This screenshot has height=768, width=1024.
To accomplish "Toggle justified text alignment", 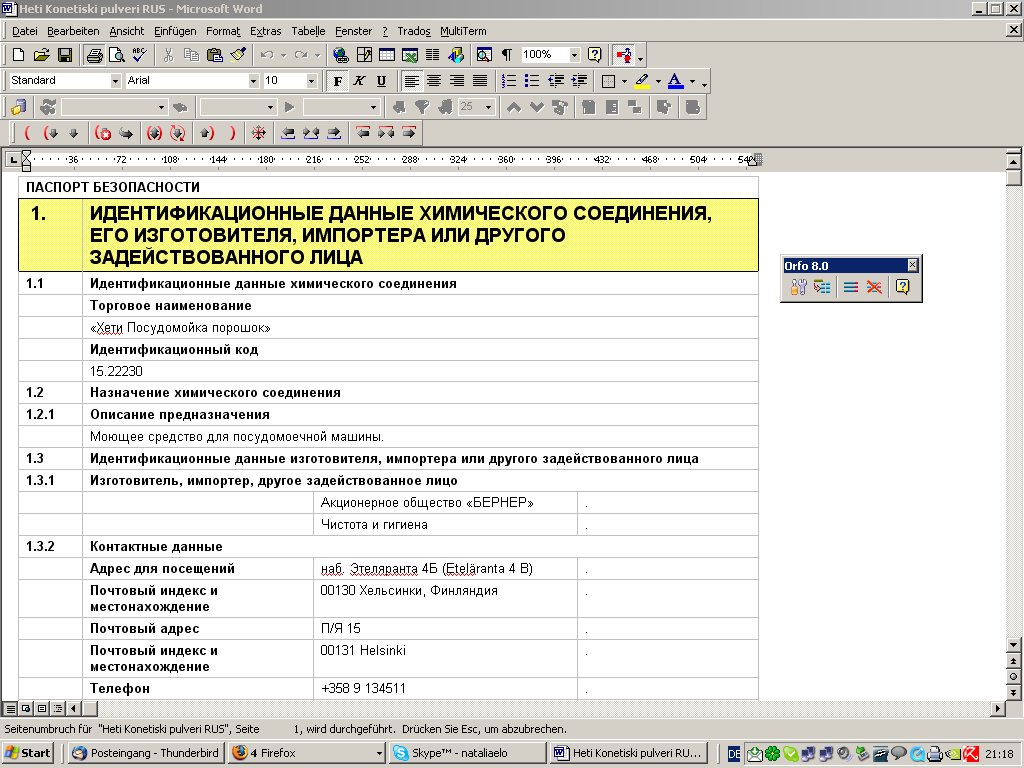I will (479, 81).
